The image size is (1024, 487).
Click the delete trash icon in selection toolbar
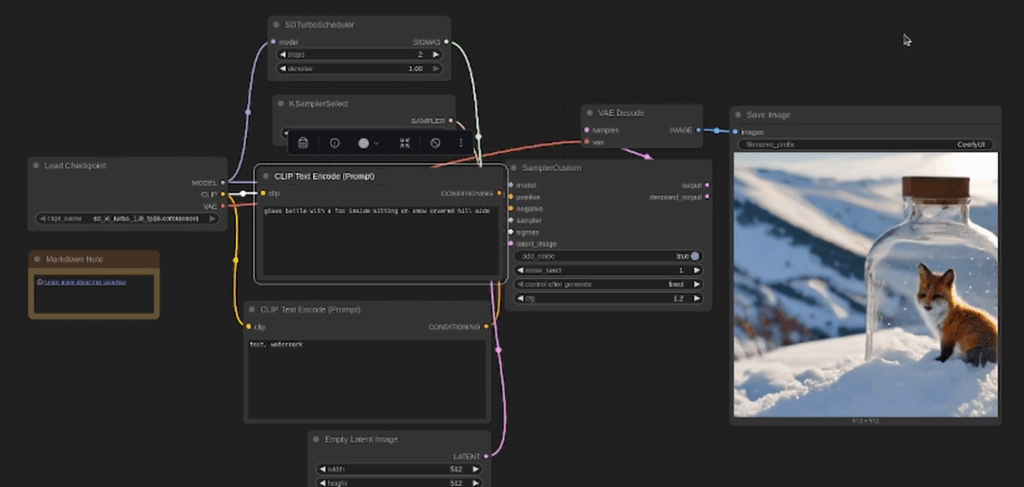point(304,143)
